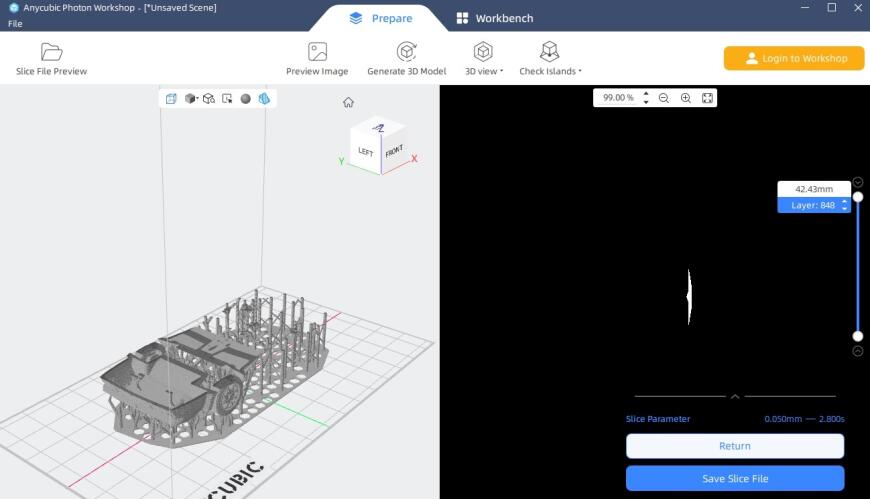Click the white slice shape in preview

click(689, 297)
